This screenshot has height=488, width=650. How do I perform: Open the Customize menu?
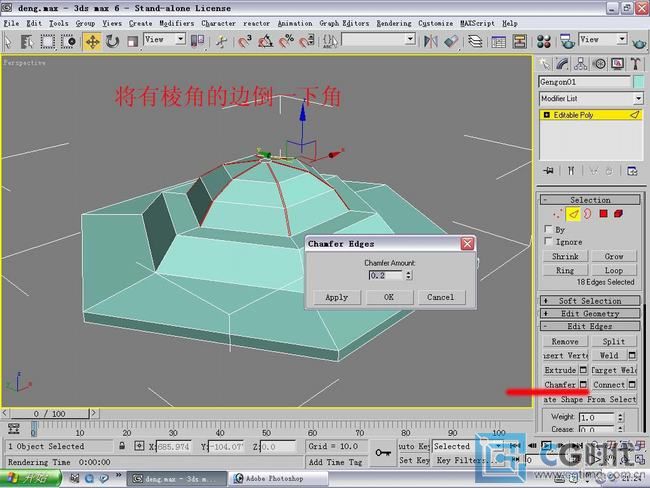click(435, 23)
